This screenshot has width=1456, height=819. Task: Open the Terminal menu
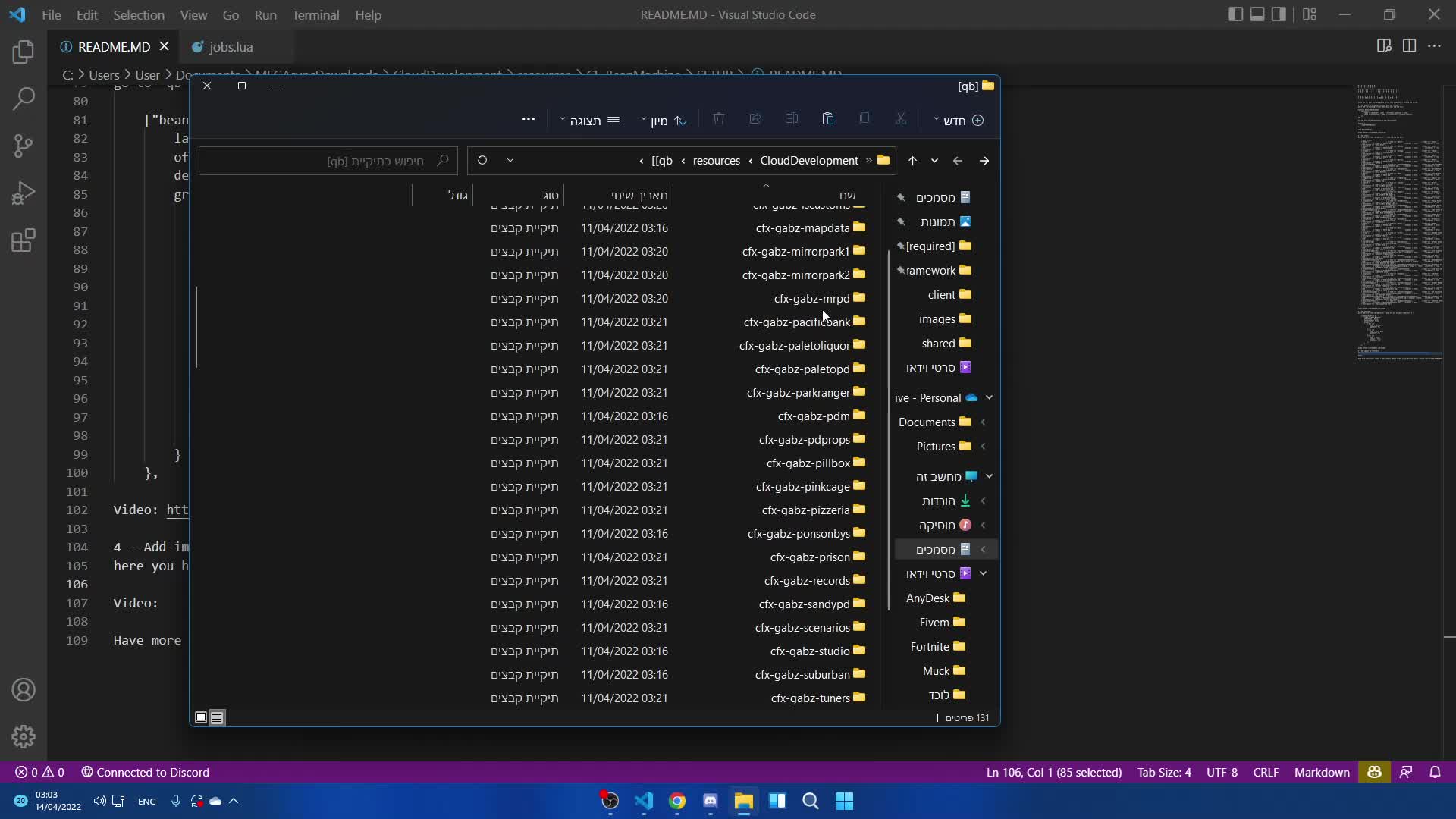[316, 14]
